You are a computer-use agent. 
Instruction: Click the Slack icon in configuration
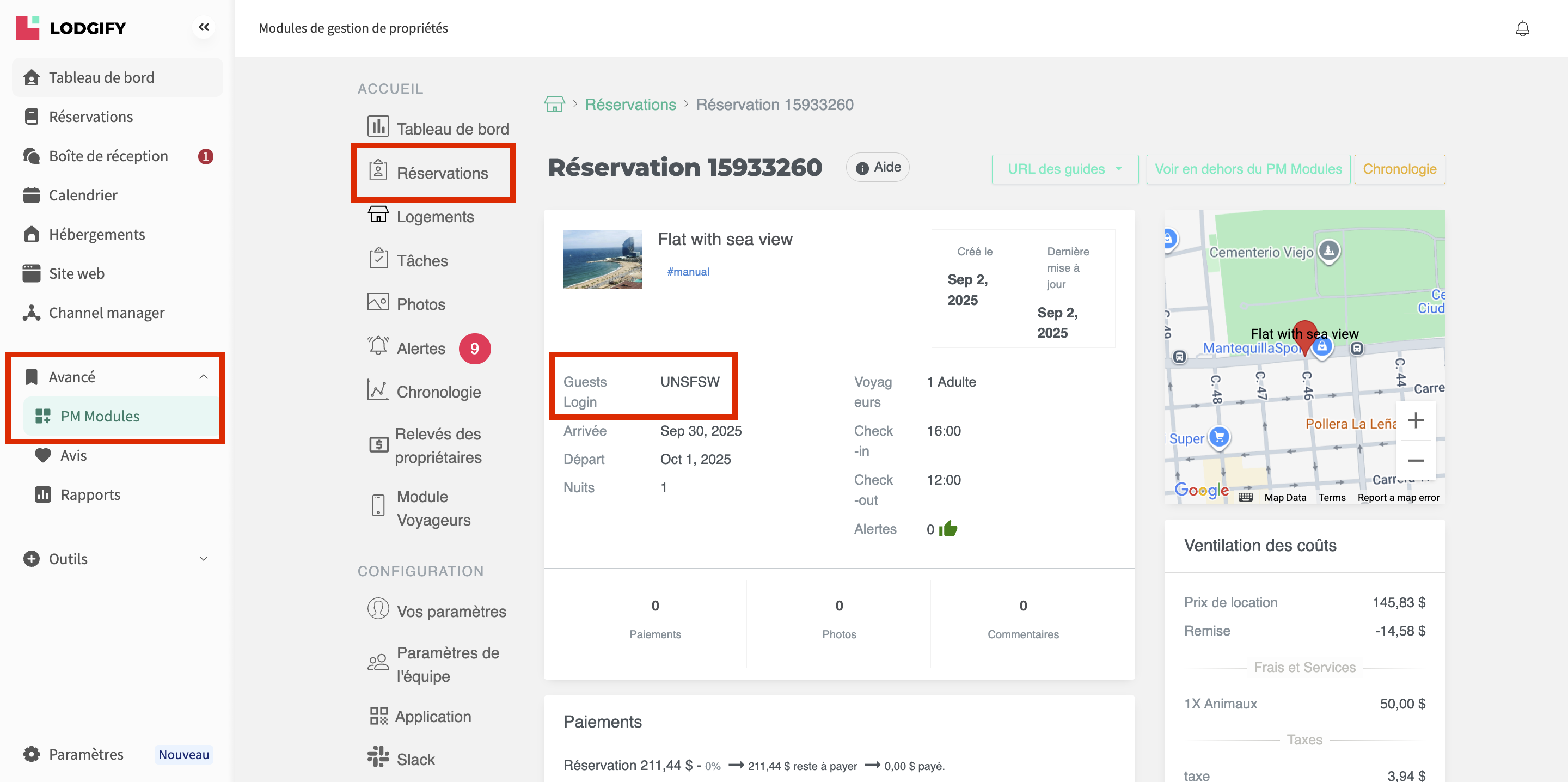coord(378,757)
